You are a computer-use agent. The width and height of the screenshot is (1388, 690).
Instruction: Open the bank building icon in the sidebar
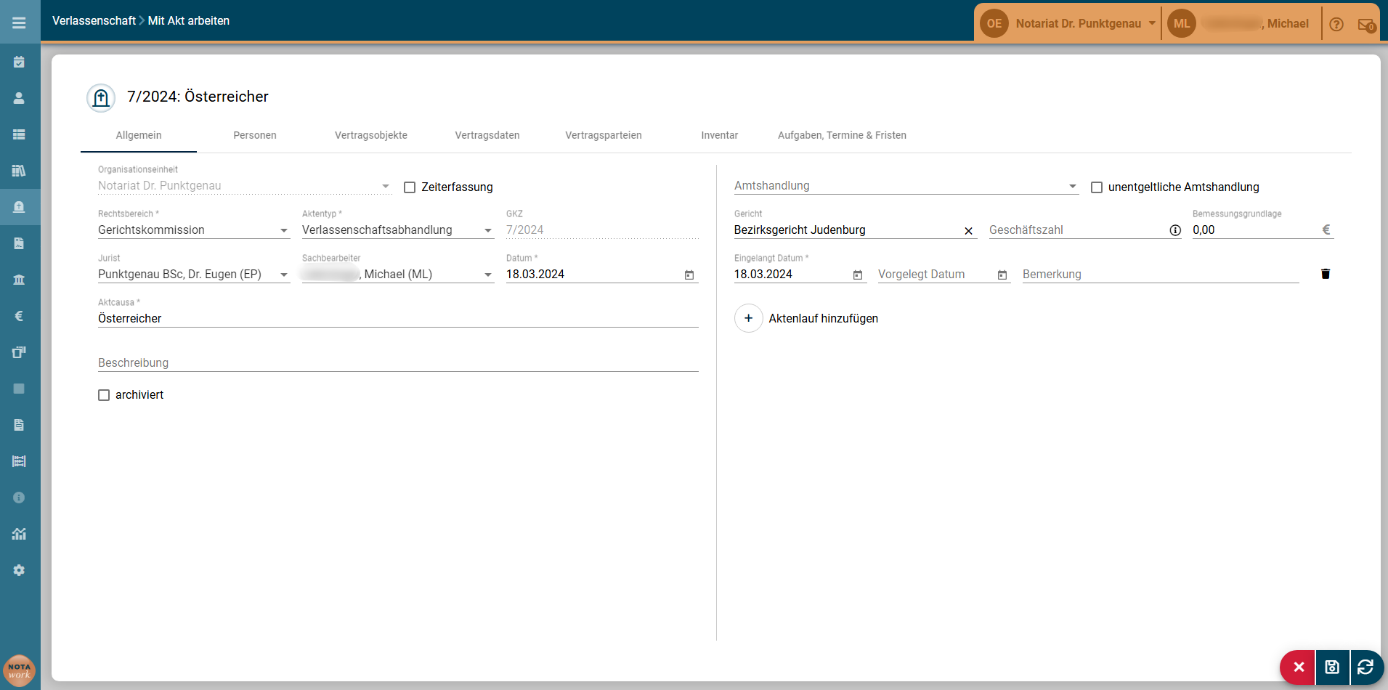(x=19, y=279)
